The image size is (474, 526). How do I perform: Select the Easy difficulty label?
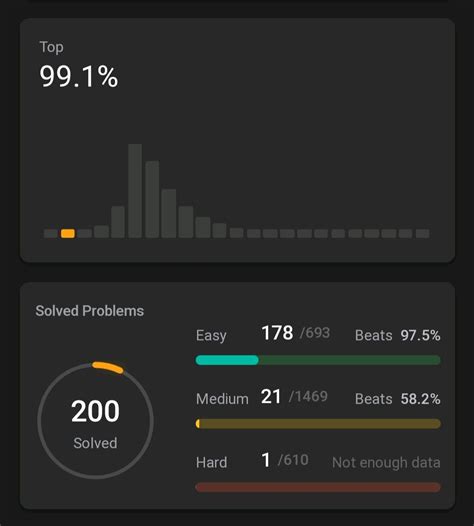(211, 335)
